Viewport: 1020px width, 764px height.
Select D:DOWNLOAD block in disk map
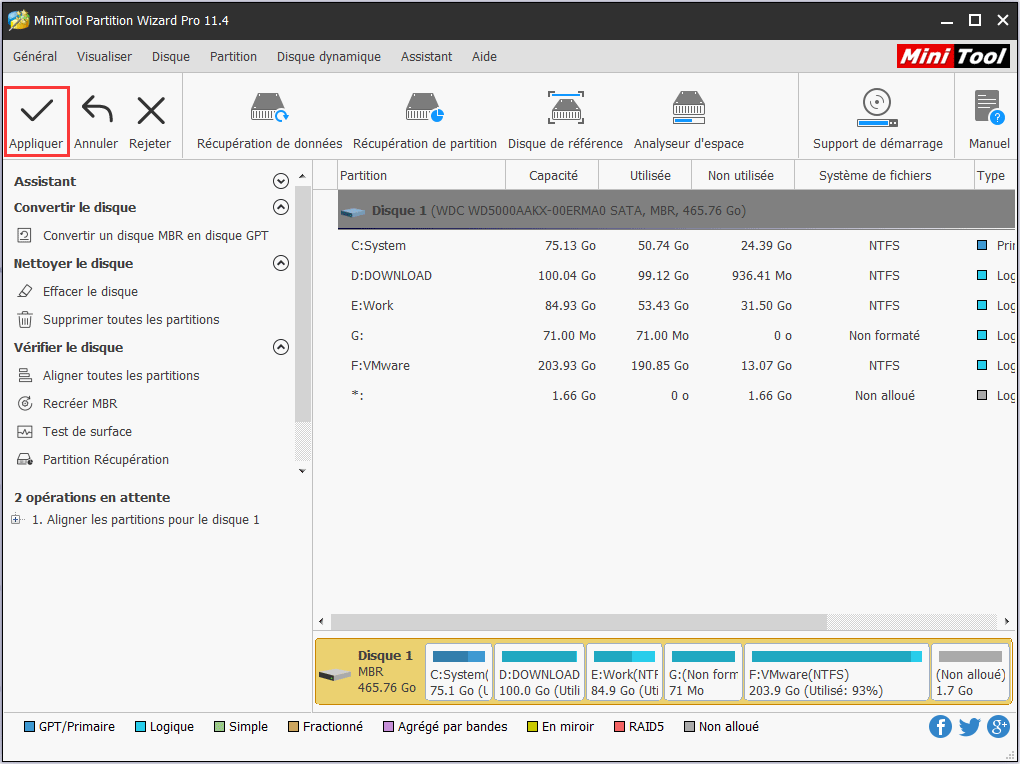(539, 672)
